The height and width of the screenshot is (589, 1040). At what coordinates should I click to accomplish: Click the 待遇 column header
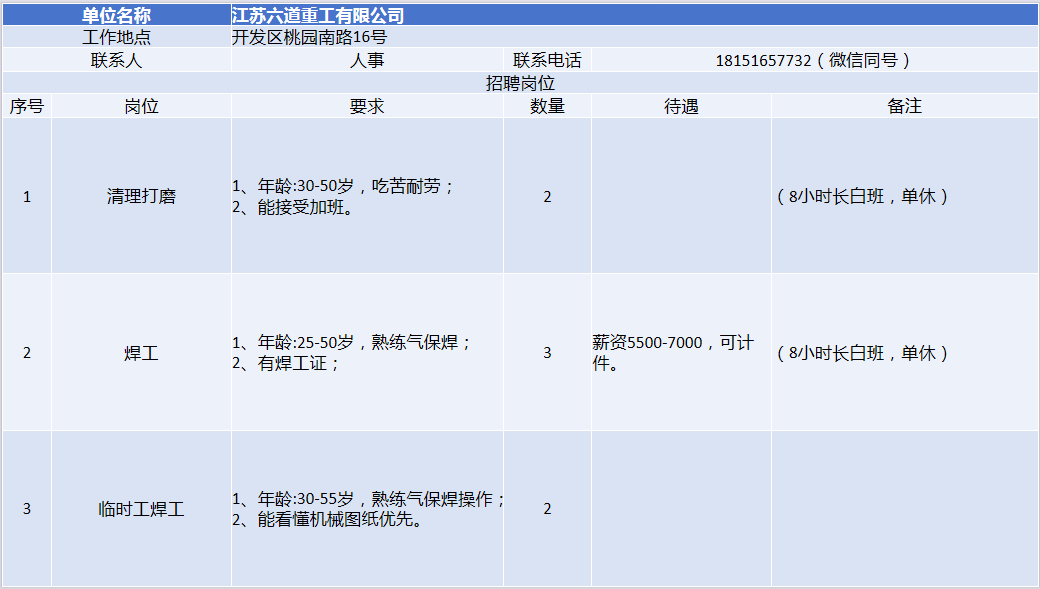click(681, 106)
